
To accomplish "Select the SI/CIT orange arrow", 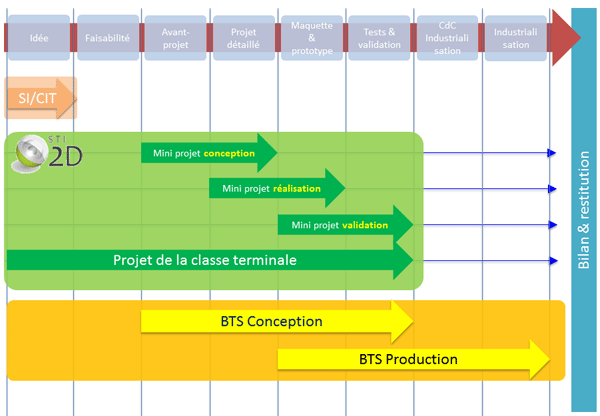I will (38, 98).
